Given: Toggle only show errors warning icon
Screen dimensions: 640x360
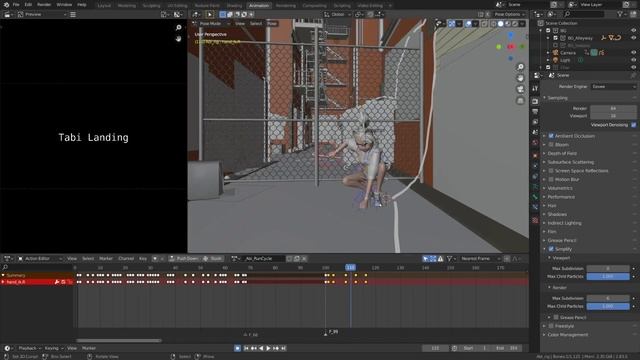Looking at the screenshot, I should 440,259.
